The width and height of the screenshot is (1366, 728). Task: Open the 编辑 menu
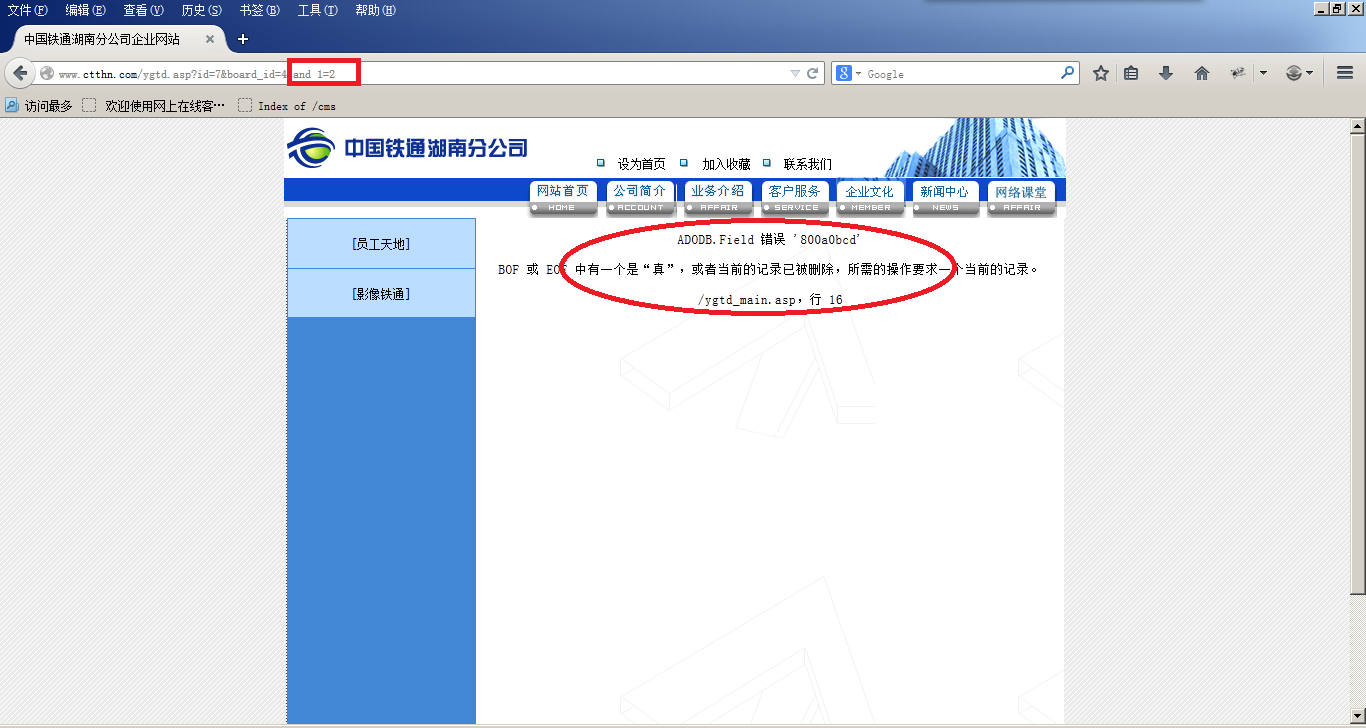click(85, 10)
